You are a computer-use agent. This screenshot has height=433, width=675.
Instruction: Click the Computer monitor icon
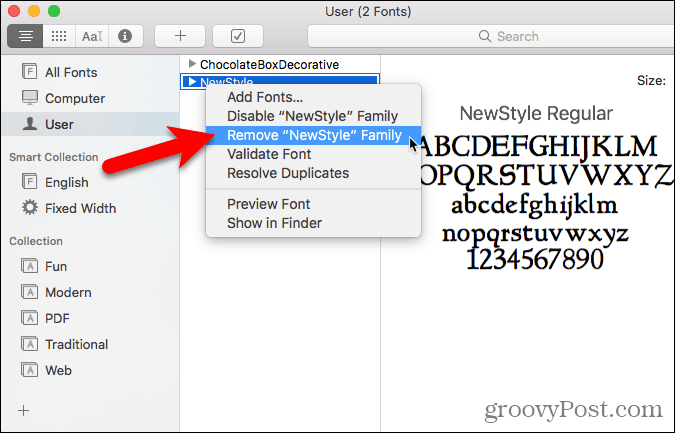point(30,98)
